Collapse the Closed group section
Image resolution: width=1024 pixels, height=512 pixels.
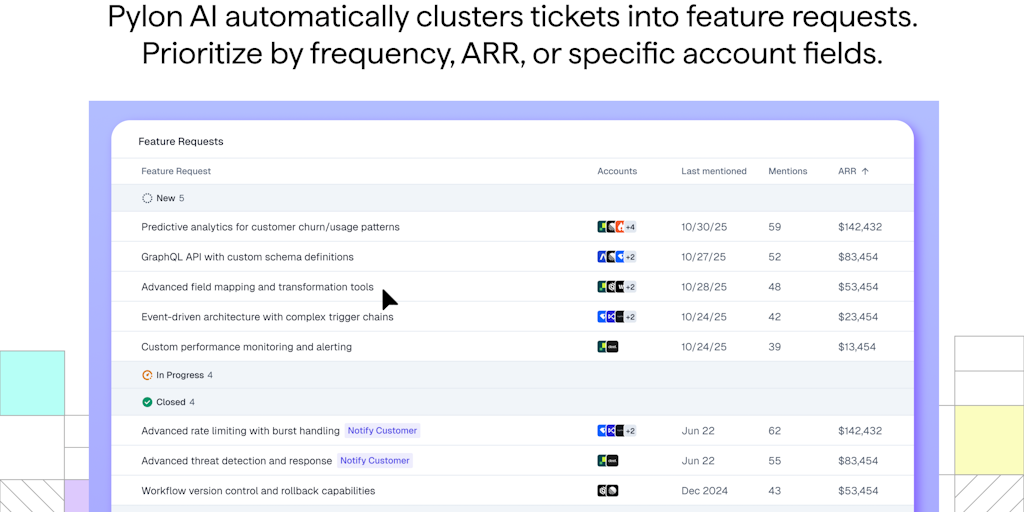coord(170,402)
